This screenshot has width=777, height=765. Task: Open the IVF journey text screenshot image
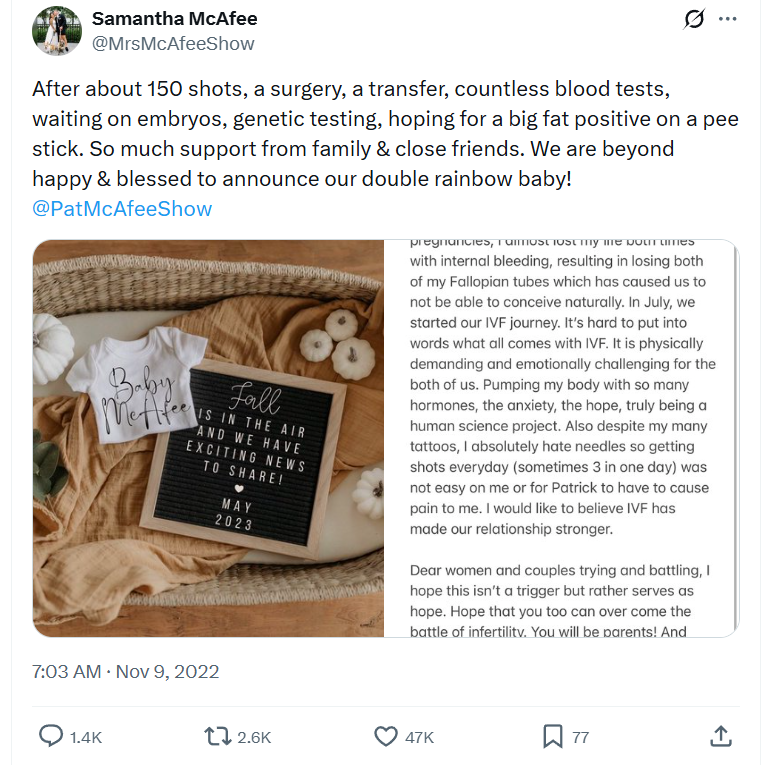tap(562, 438)
